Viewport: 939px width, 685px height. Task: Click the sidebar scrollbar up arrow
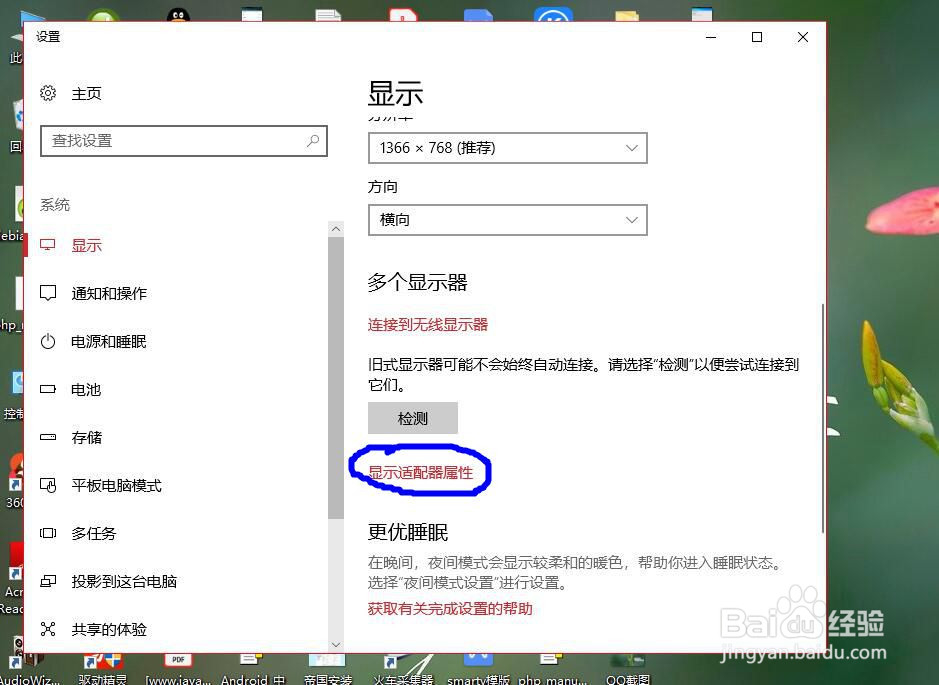(336, 227)
